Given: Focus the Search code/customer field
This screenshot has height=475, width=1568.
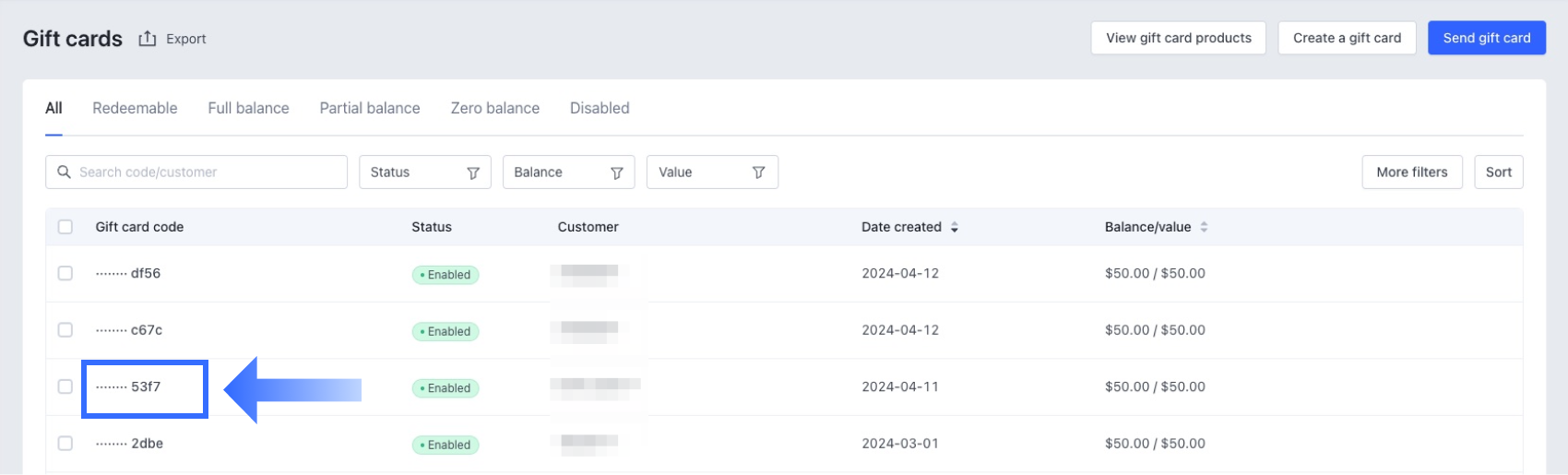Looking at the screenshot, I should coord(208,172).
